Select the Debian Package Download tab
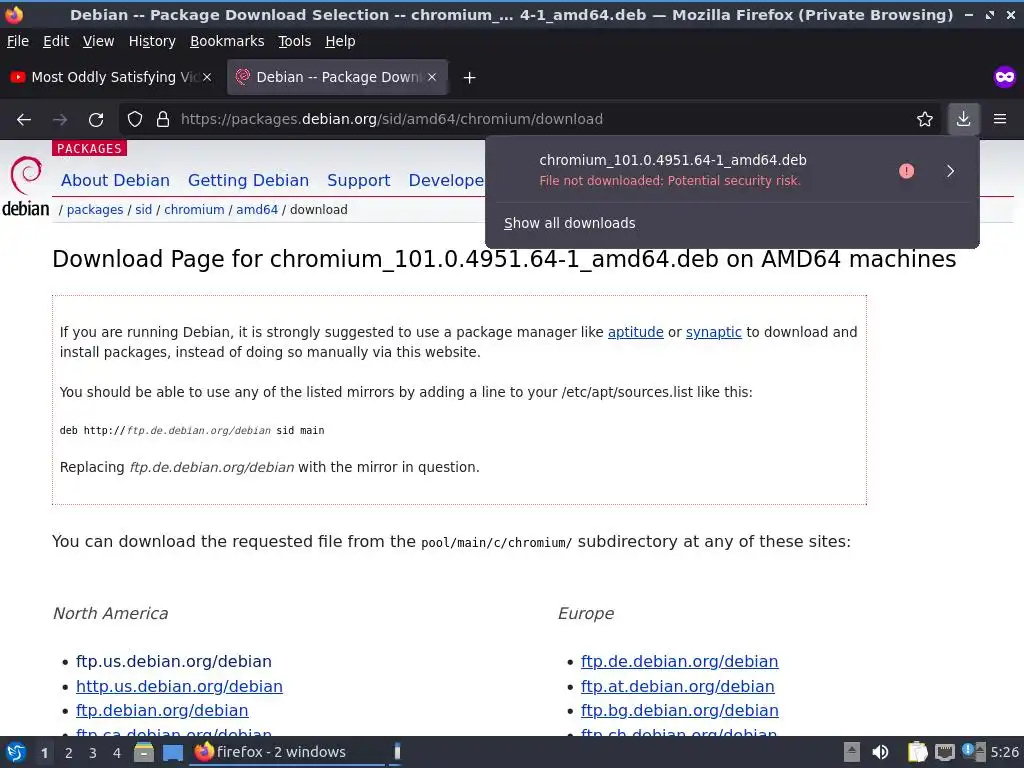Screen dimensions: 1024x768 337,77
